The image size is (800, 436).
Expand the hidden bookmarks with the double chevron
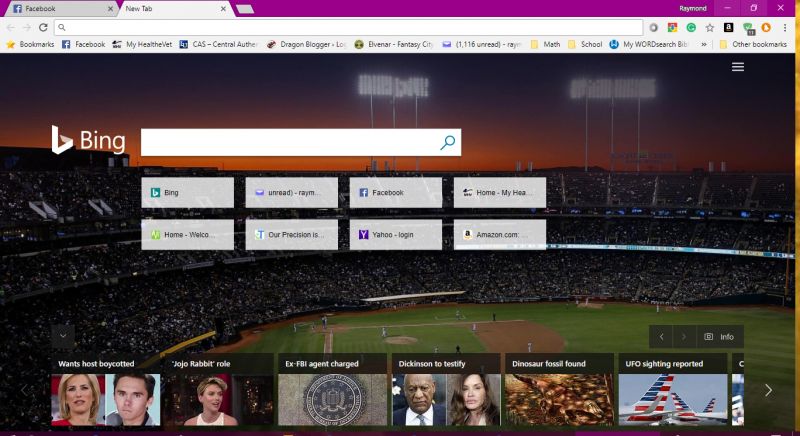[704, 44]
